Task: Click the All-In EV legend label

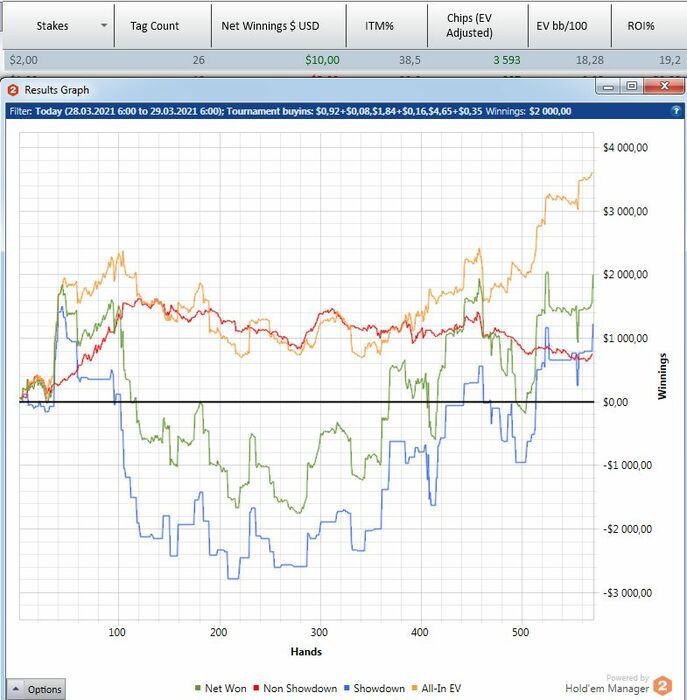Action: 441,688
